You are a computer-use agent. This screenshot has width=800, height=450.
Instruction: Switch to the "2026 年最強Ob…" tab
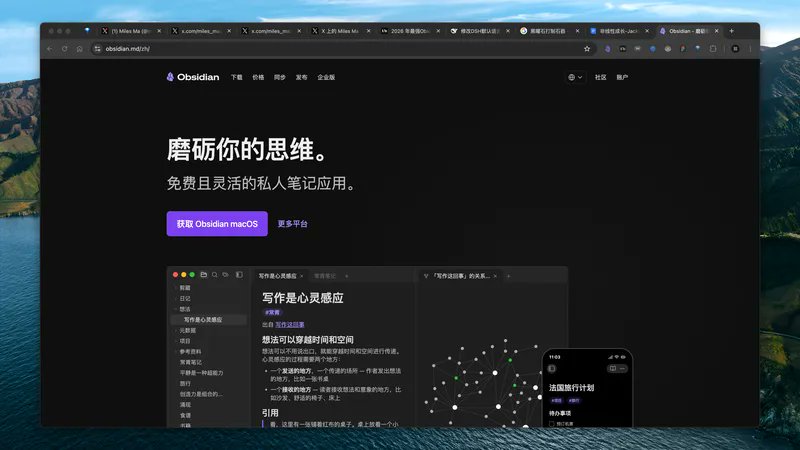tap(410, 31)
